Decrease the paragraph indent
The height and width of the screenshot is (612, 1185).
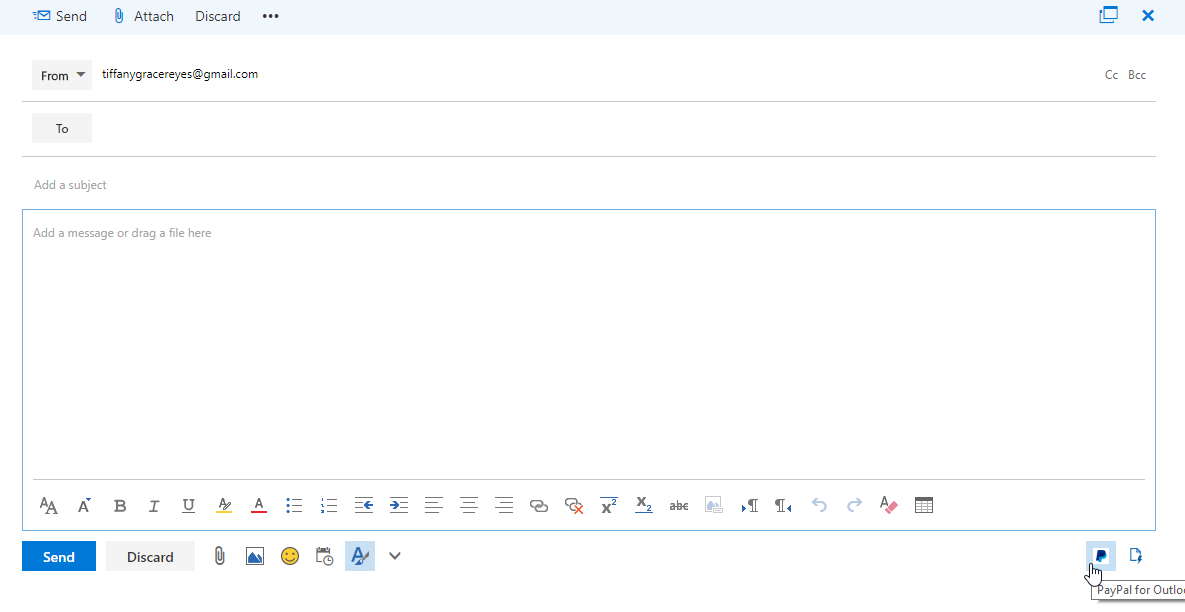point(364,505)
